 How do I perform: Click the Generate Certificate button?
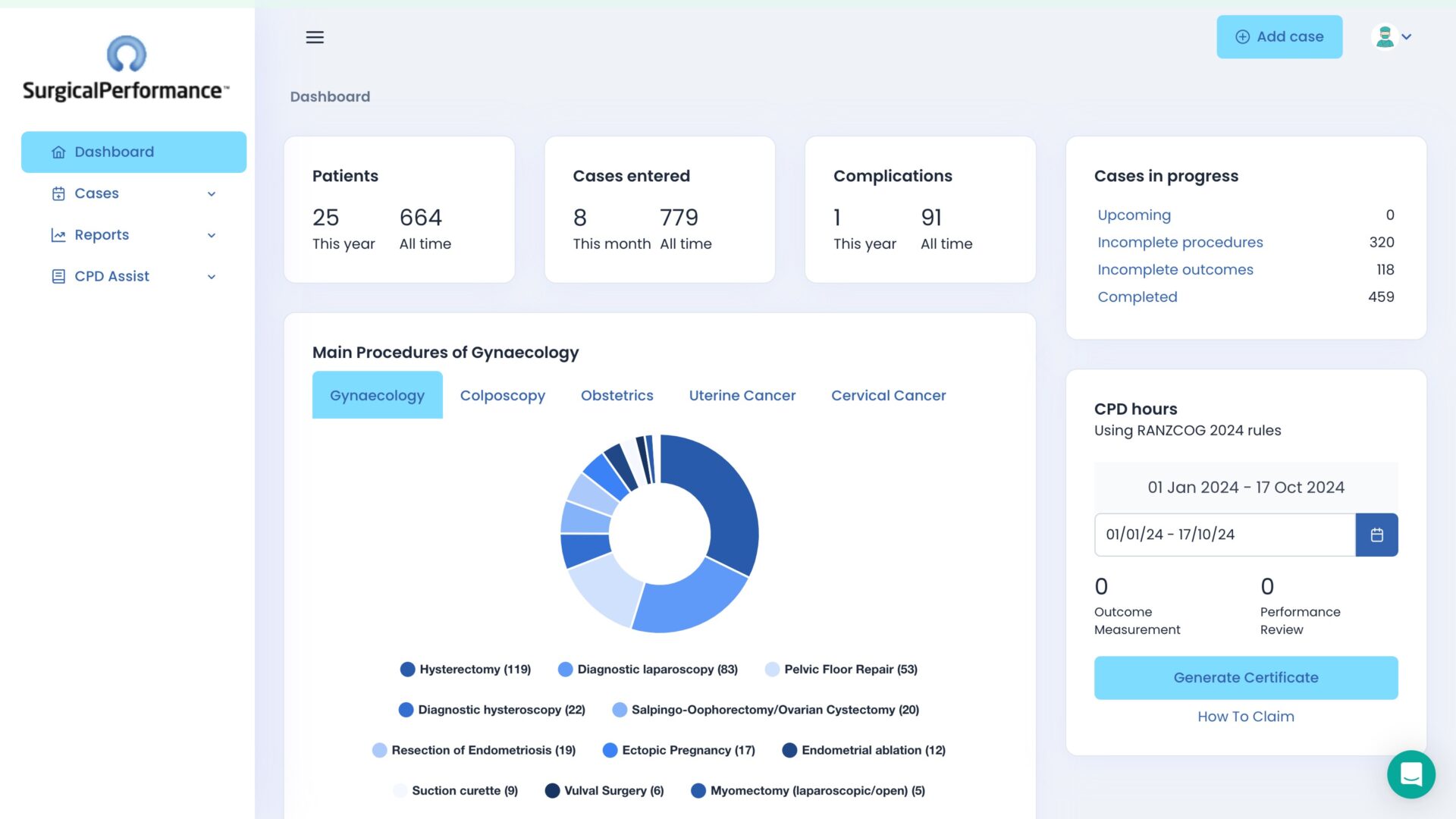[x=1245, y=678]
